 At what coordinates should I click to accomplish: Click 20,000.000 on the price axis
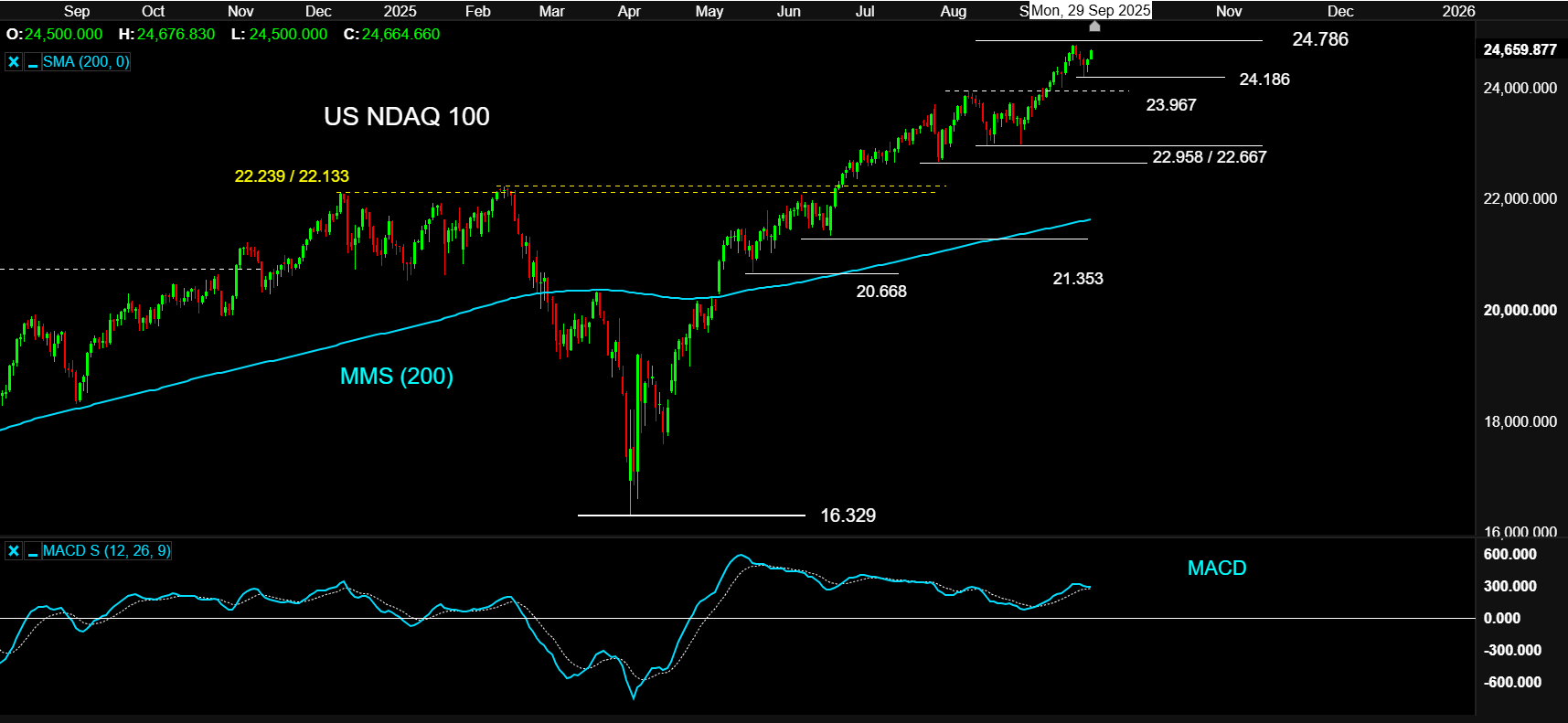(x=1520, y=310)
